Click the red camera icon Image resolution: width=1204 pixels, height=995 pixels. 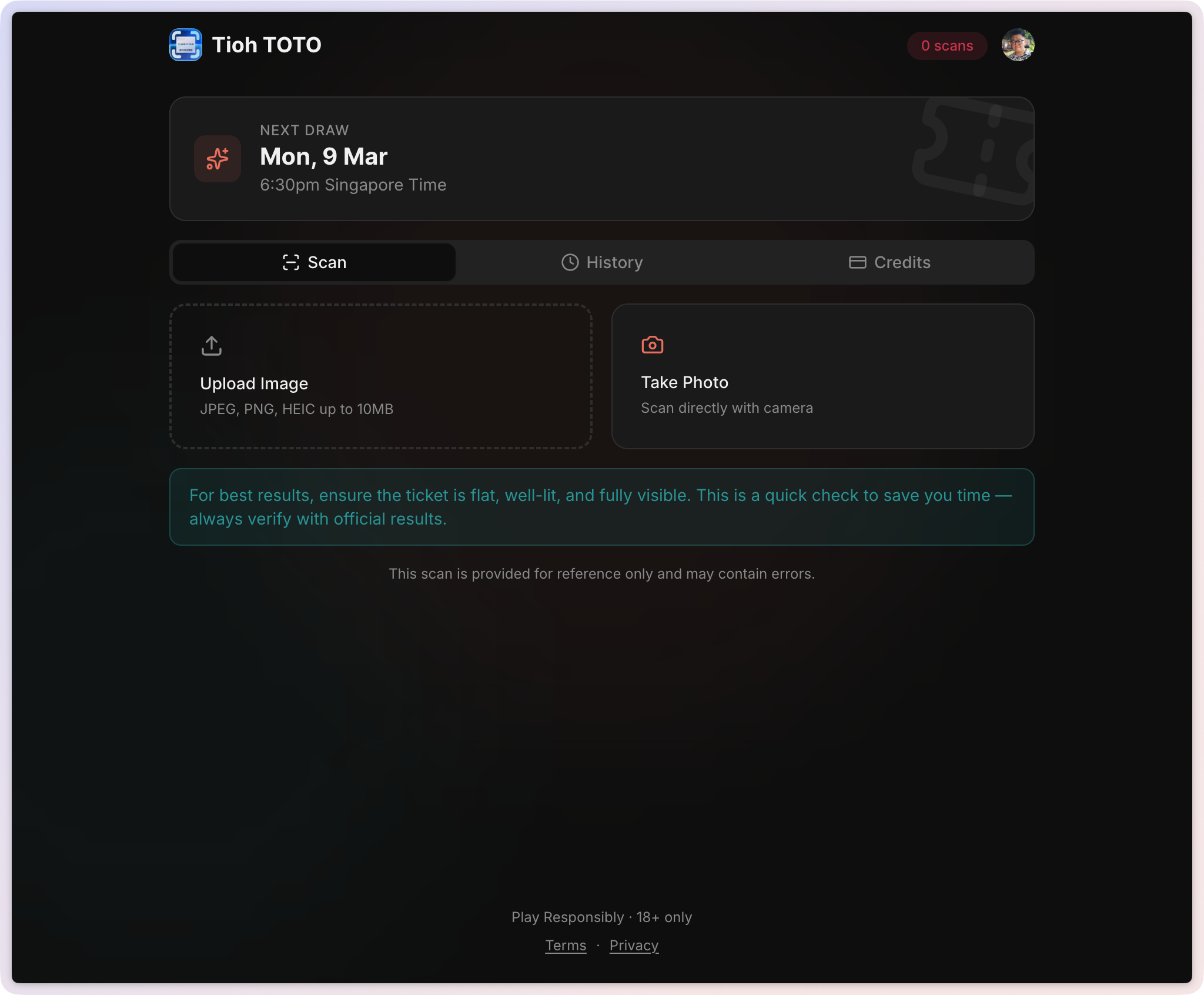pos(653,345)
